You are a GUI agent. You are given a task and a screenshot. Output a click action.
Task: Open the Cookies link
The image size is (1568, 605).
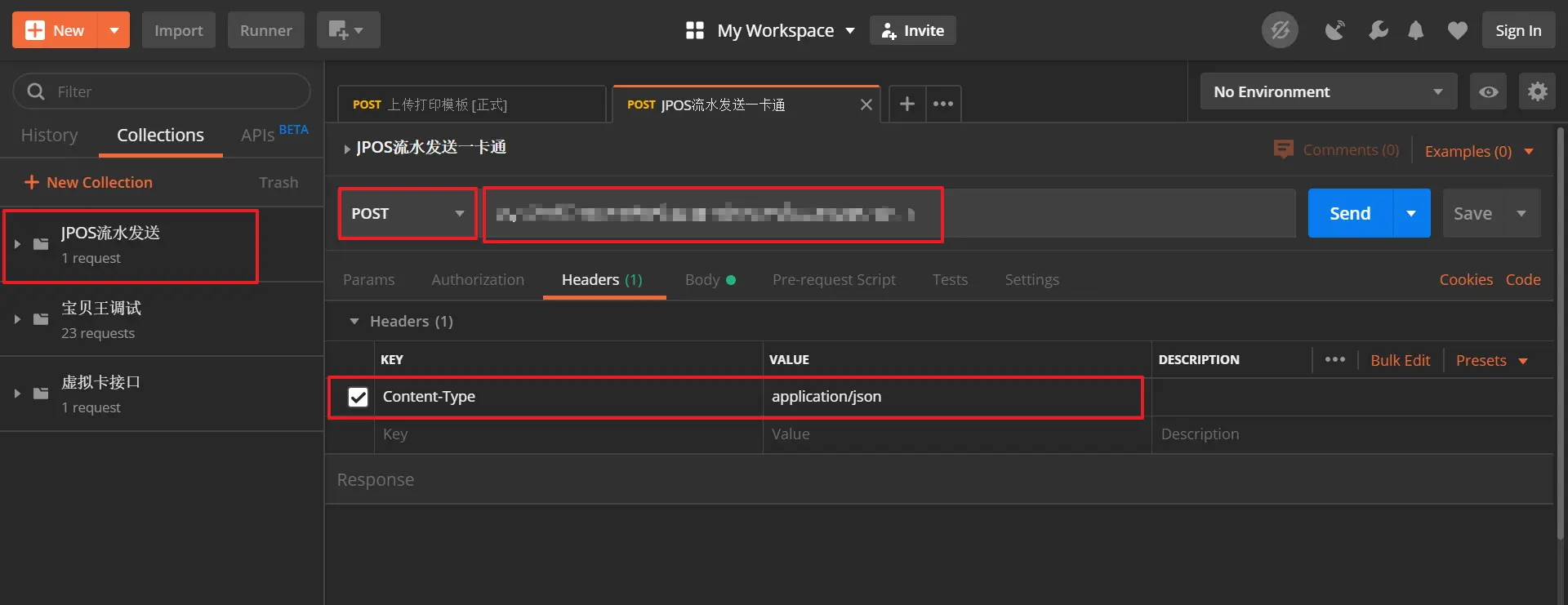click(1466, 279)
